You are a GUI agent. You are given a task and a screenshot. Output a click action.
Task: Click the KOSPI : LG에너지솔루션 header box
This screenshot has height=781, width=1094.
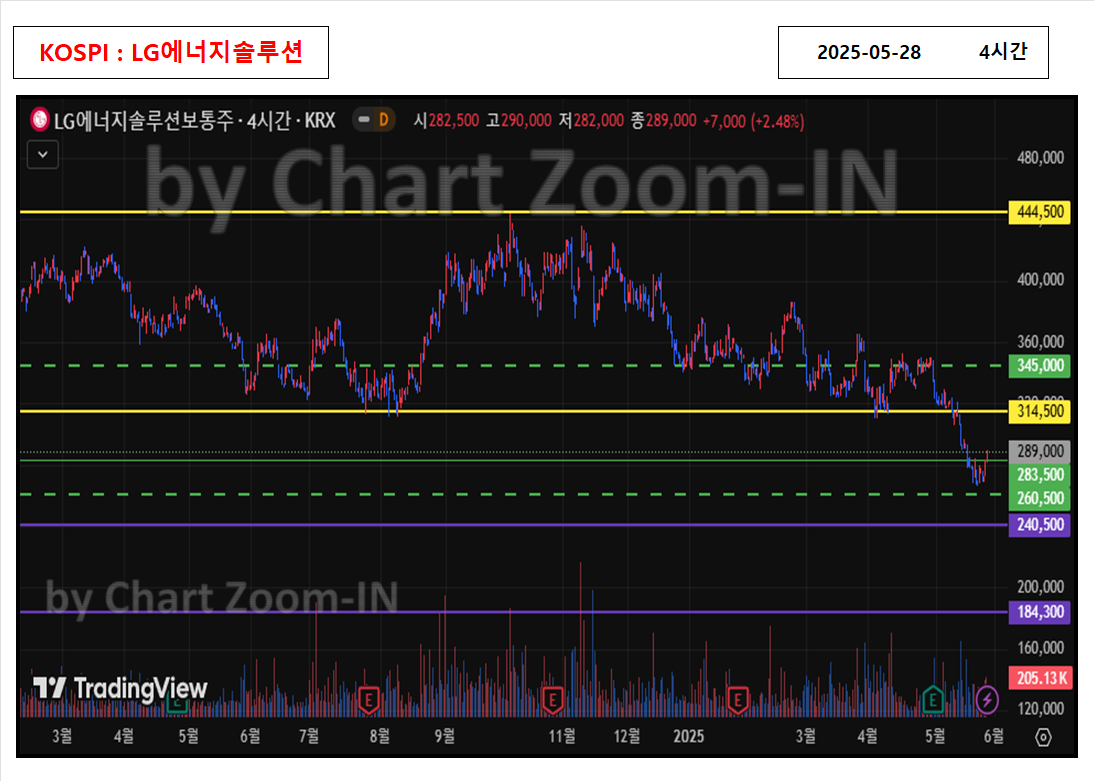point(171,52)
